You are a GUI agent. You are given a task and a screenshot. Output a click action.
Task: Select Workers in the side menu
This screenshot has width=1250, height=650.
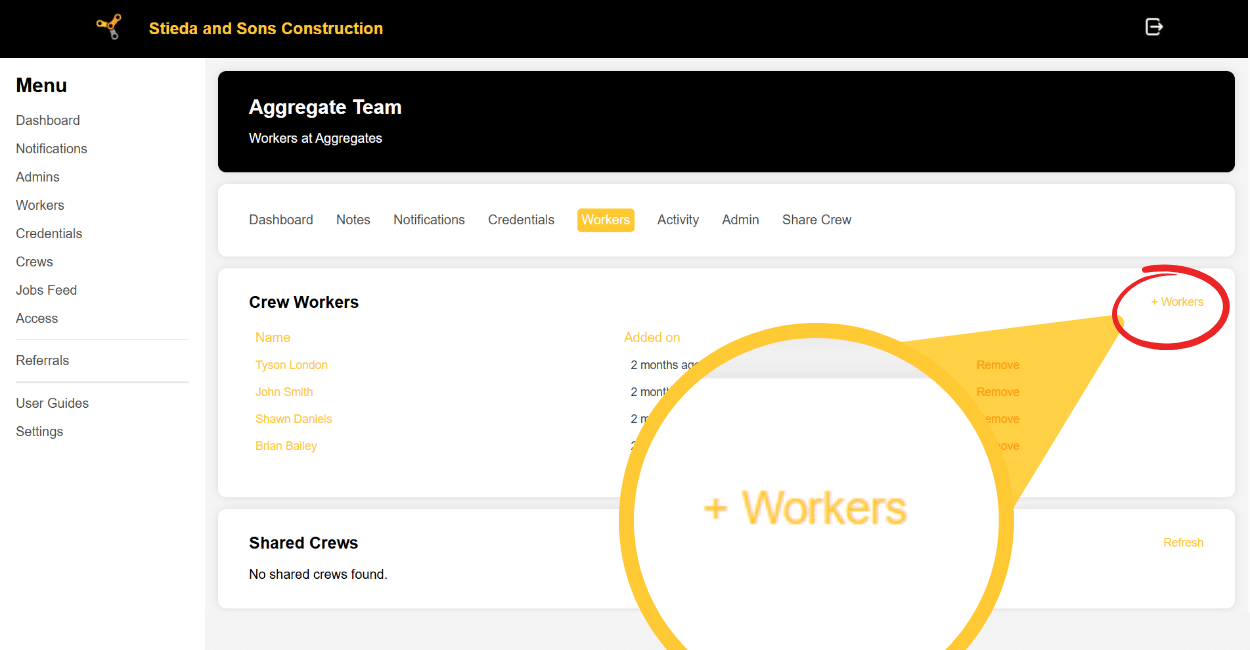pos(40,205)
